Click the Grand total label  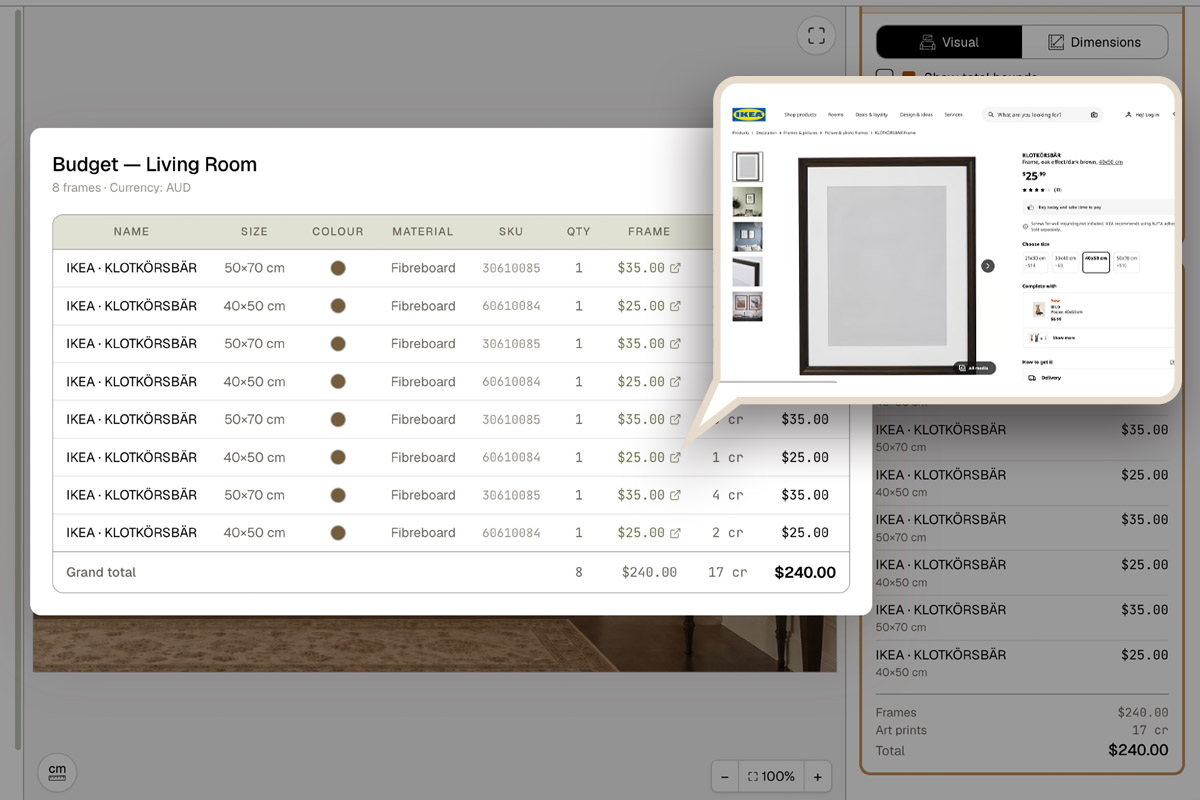pyautogui.click(x=101, y=572)
